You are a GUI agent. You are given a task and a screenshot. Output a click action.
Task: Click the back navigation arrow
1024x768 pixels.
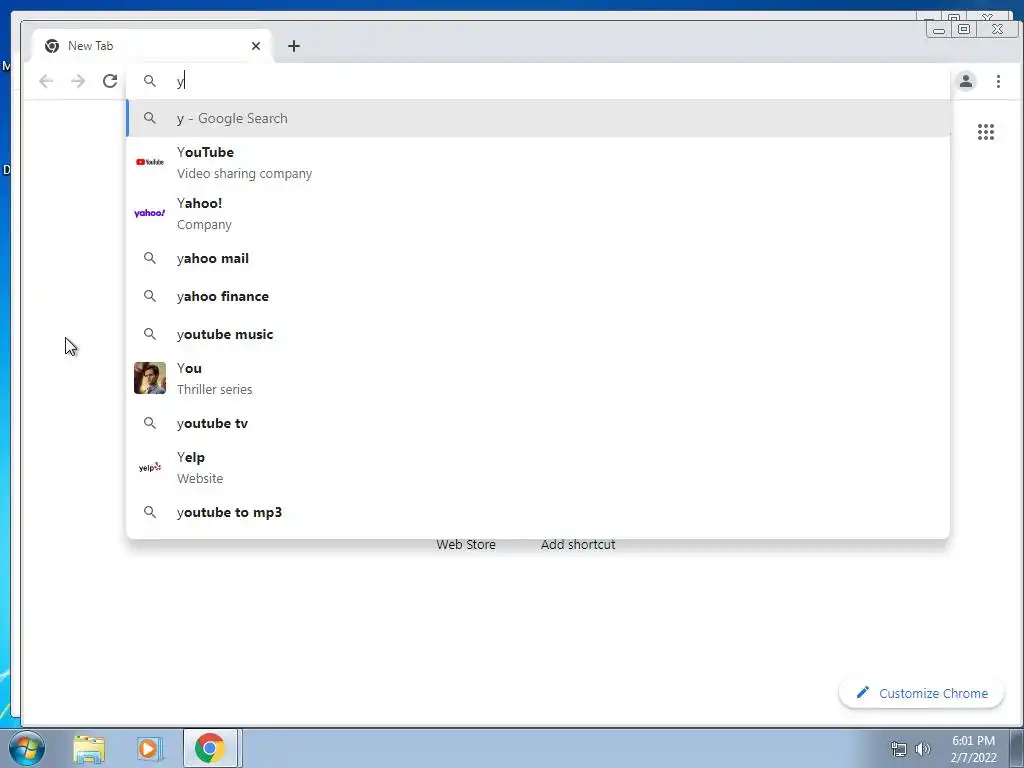[46, 81]
